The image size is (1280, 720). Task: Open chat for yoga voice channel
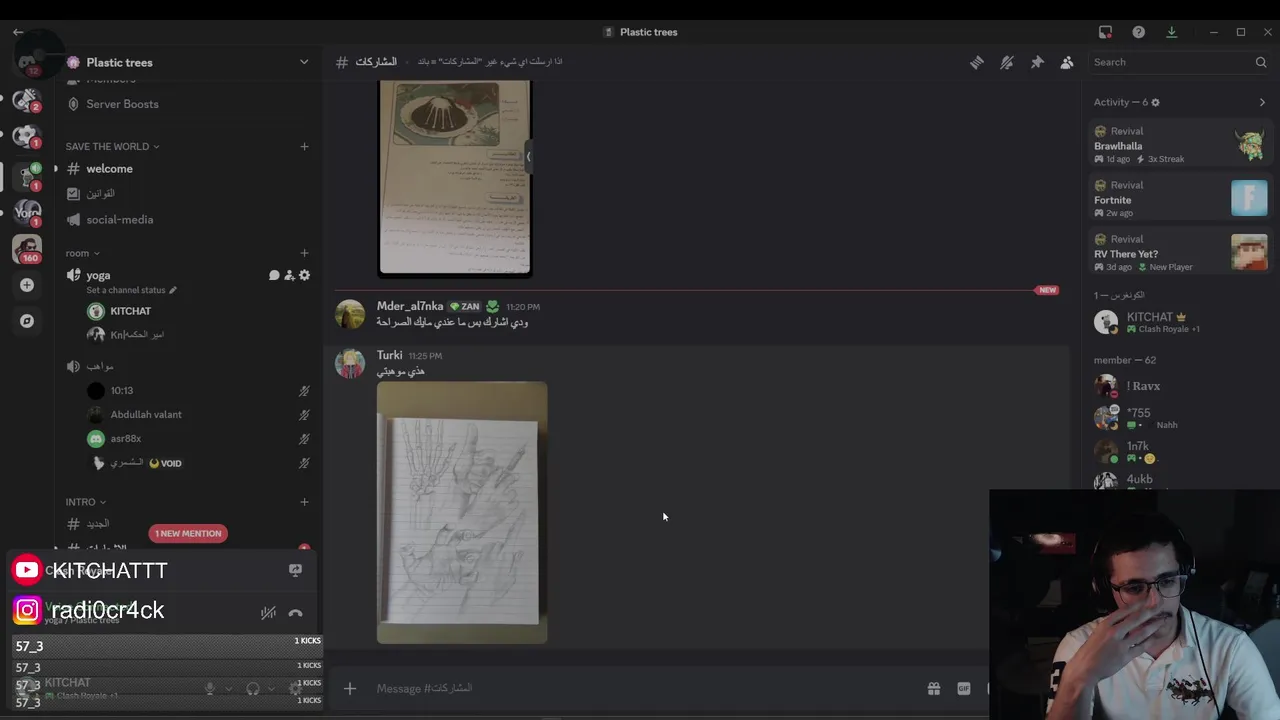tap(273, 275)
